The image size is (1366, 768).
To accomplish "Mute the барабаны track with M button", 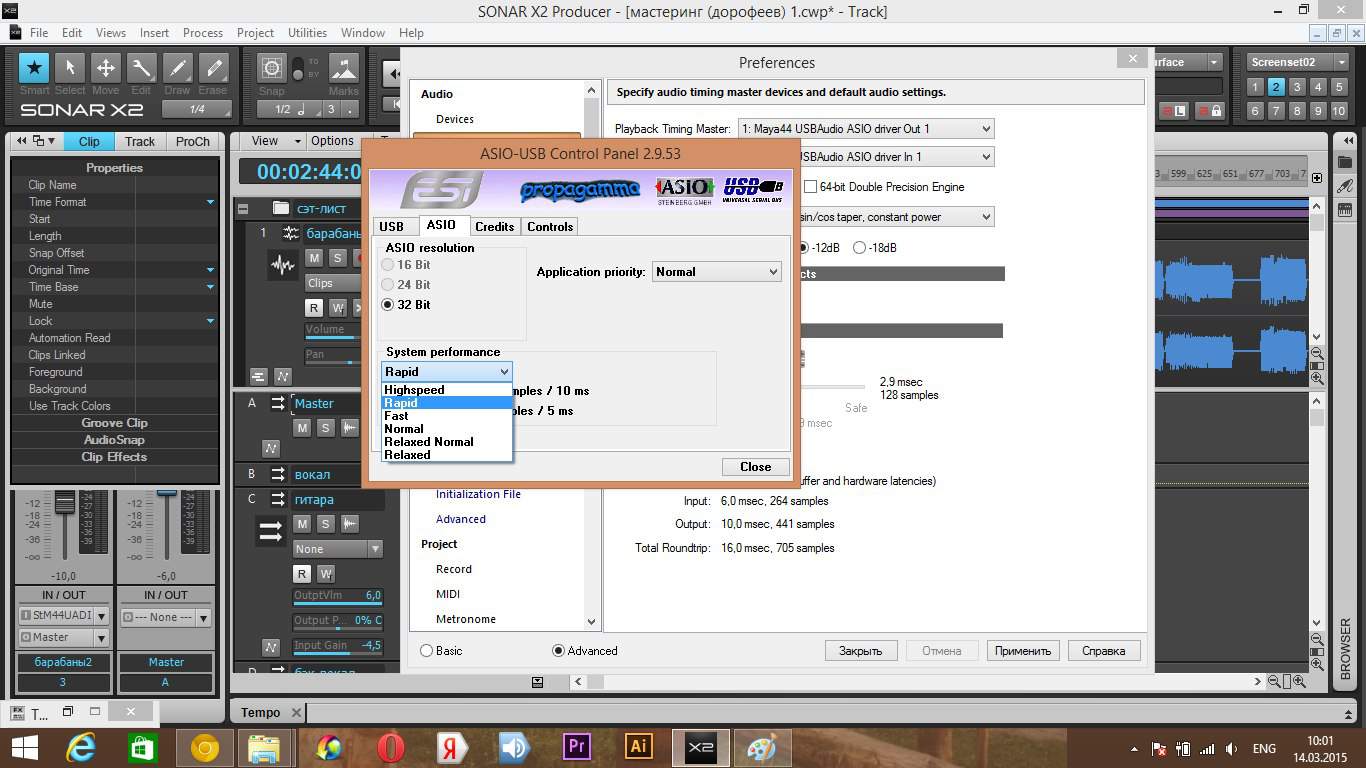I will point(314,258).
